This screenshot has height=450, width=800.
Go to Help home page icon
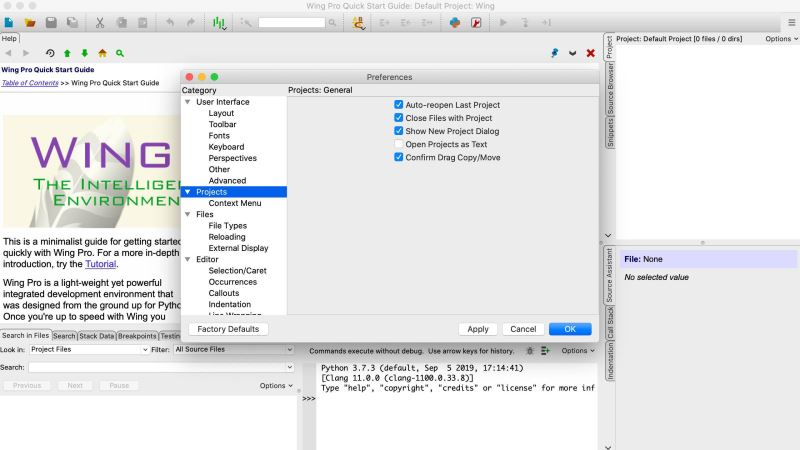point(102,53)
